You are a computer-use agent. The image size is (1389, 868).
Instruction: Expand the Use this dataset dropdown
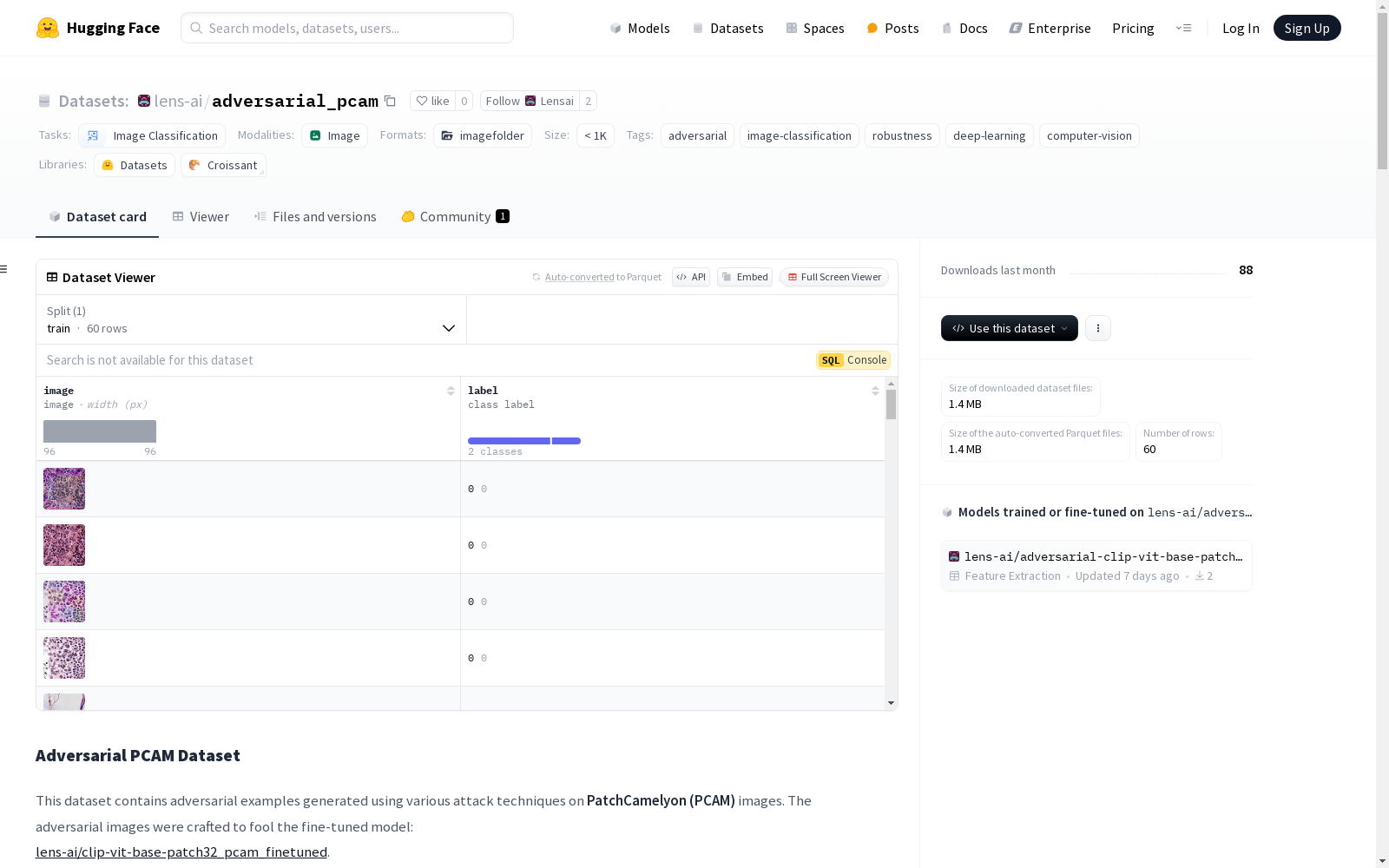tap(1010, 328)
